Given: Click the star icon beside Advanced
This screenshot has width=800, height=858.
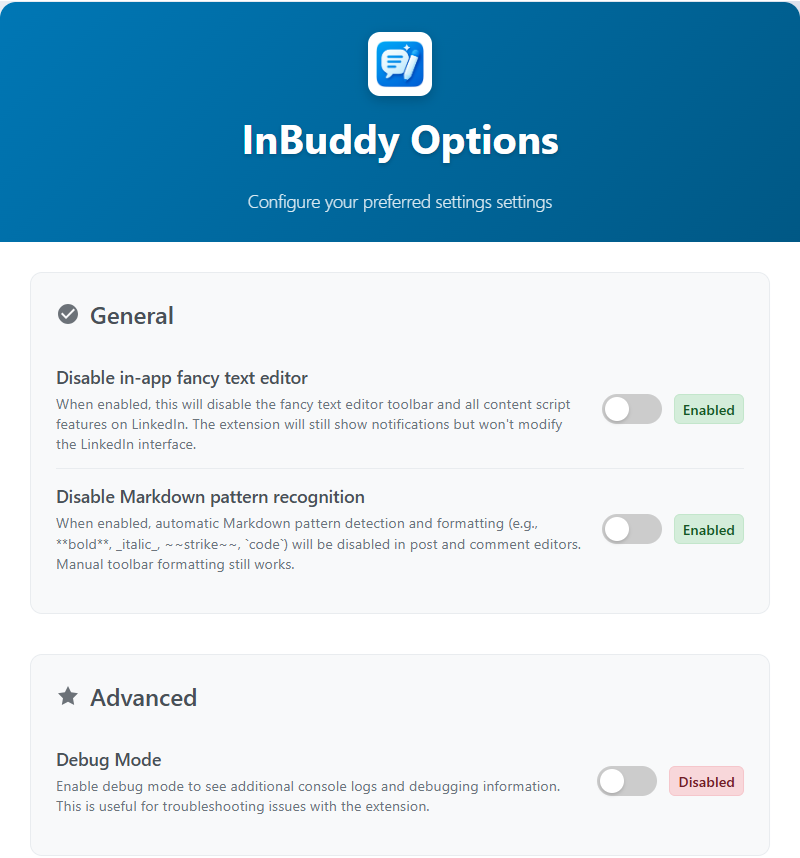Looking at the screenshot, I should coord(68,696).
